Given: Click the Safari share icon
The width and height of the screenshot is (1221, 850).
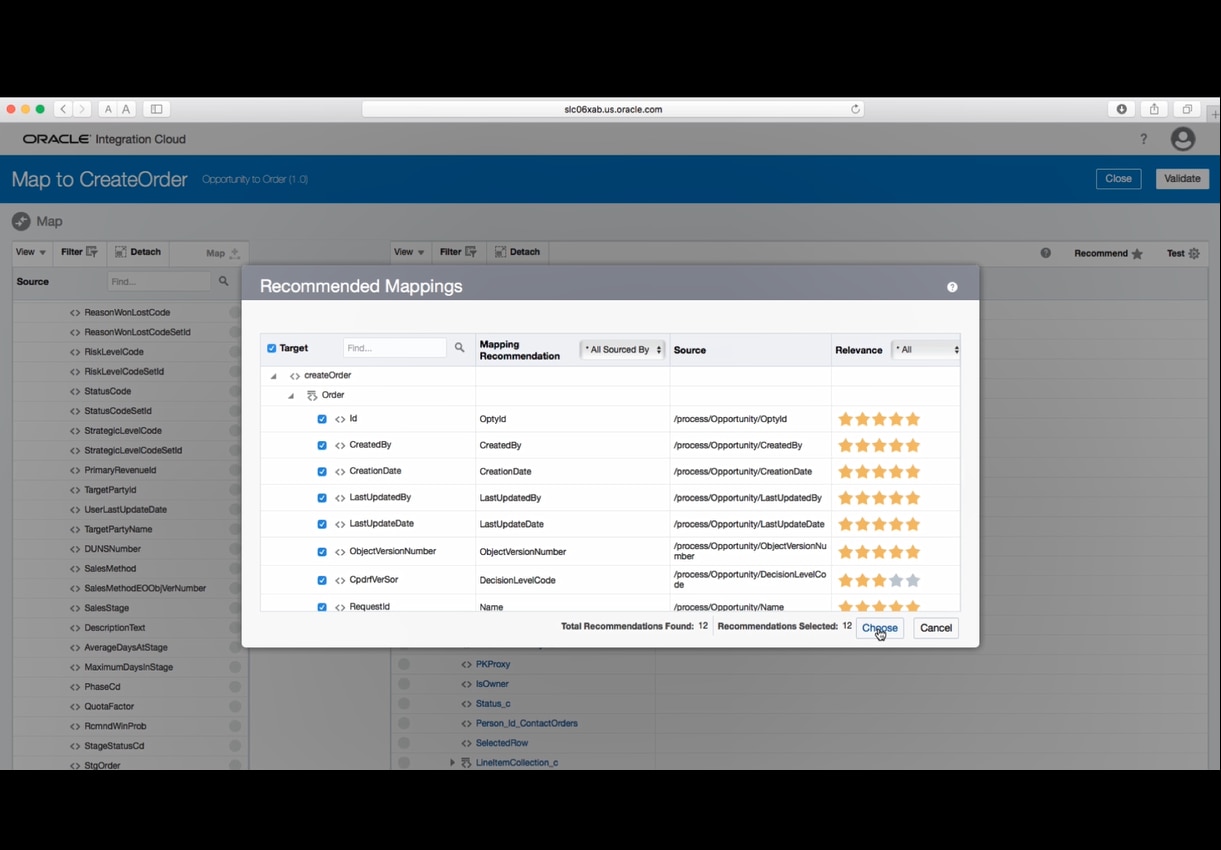Looking at the screenshot, I should [x=1154, y=109].
